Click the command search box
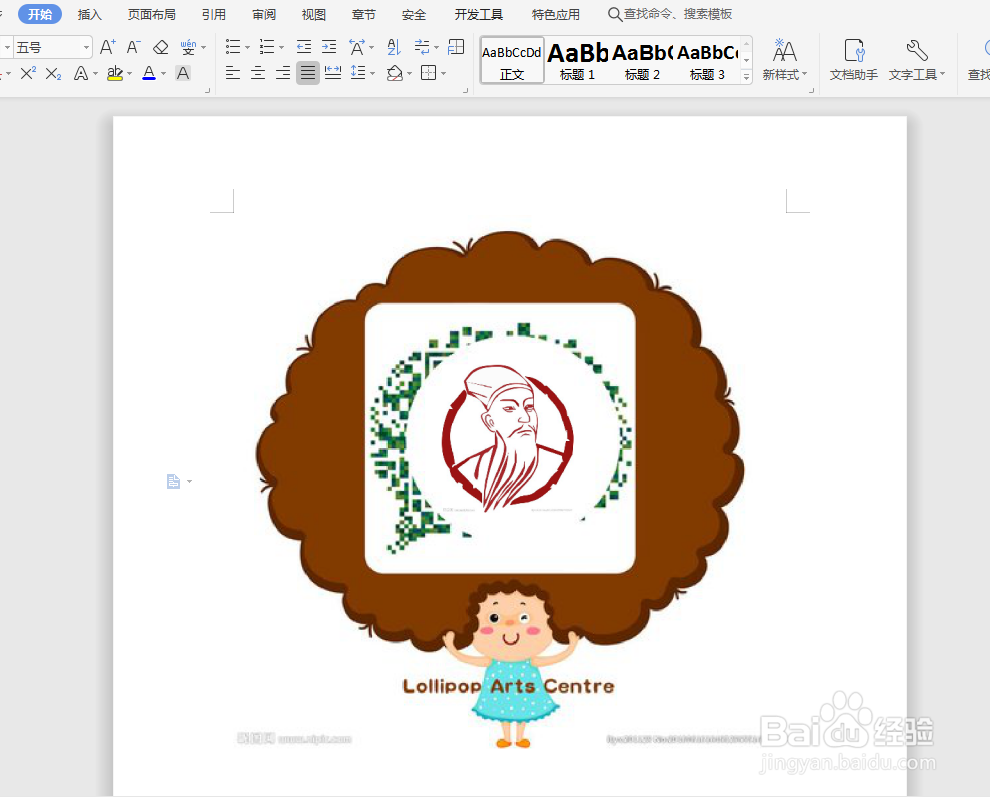The width and height of the screenshot is (990, 797). tap(671, 14)
